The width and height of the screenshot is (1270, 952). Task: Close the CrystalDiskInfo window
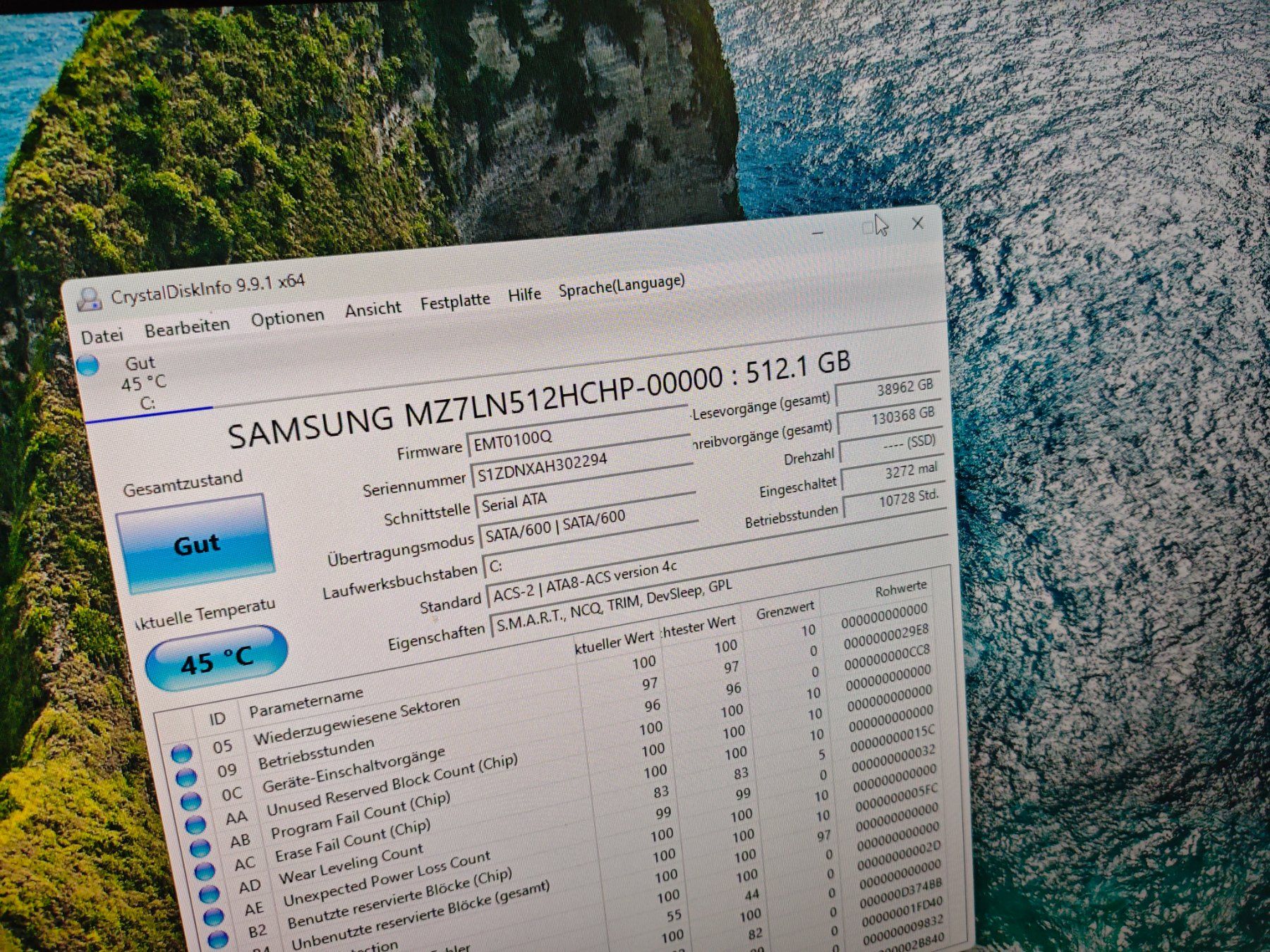pyautogui.click(x=918, y=224)
